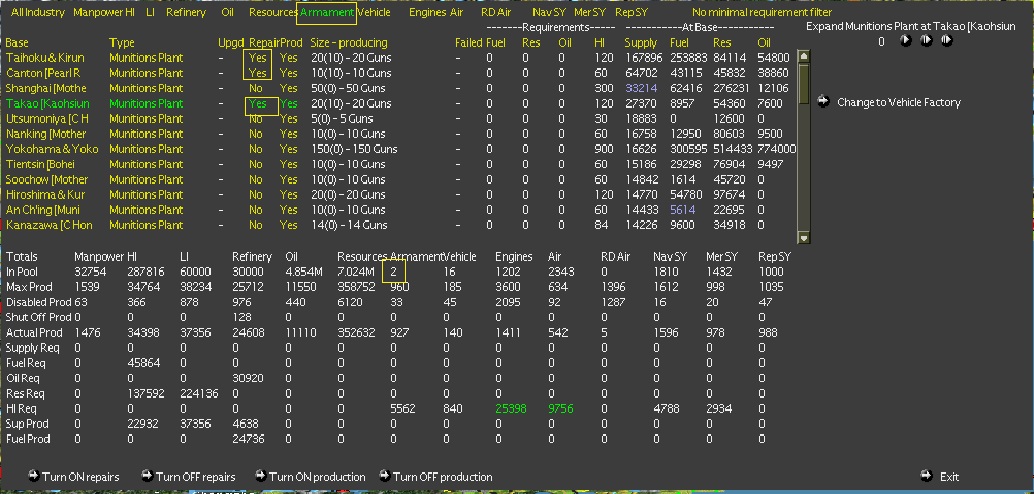Toggle Repair for Utsumoniya plant

tap(256, 119)
